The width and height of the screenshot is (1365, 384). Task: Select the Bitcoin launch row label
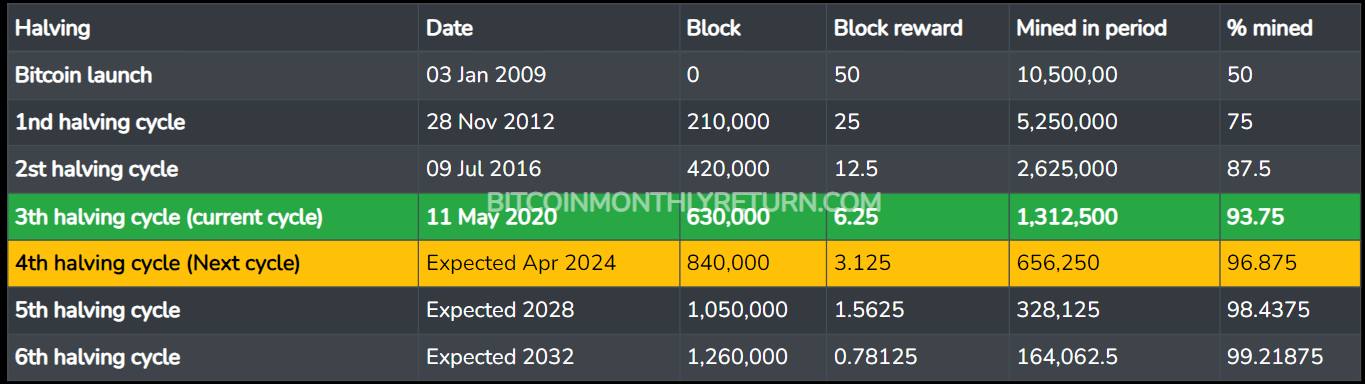tap(83, 75)
